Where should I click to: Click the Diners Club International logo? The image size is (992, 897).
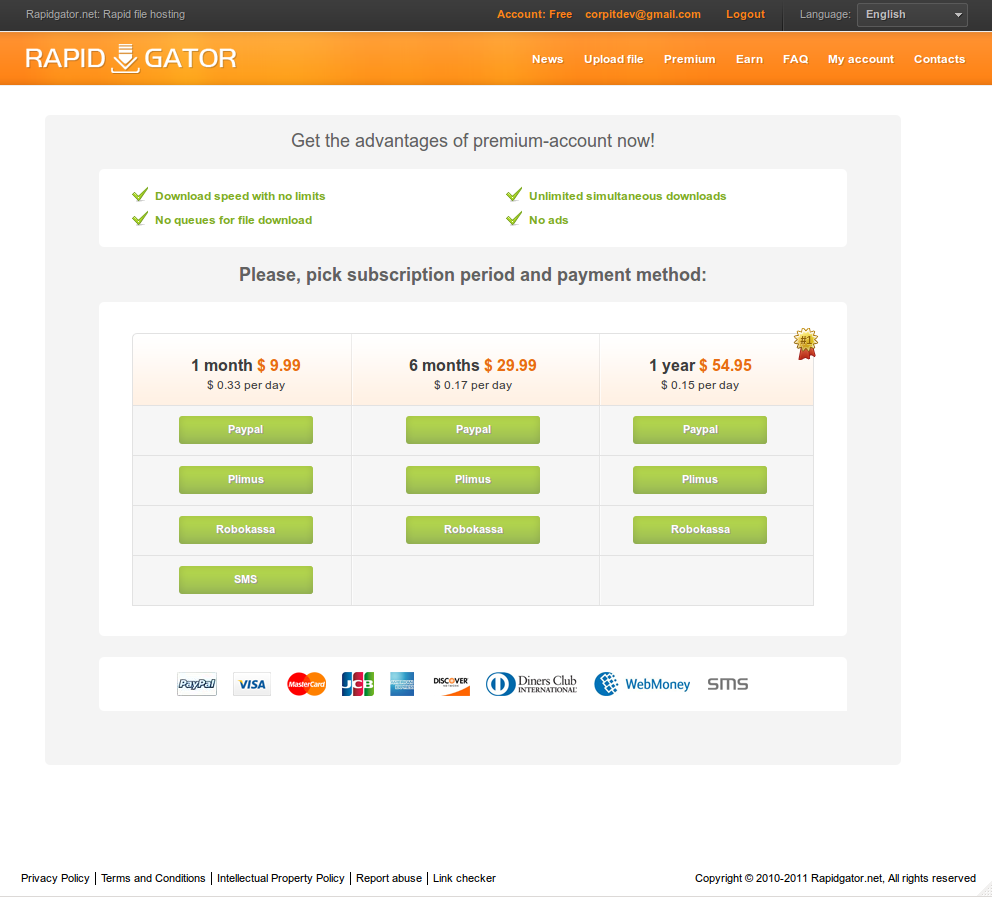pyautogui.click(x=531, y=684)
